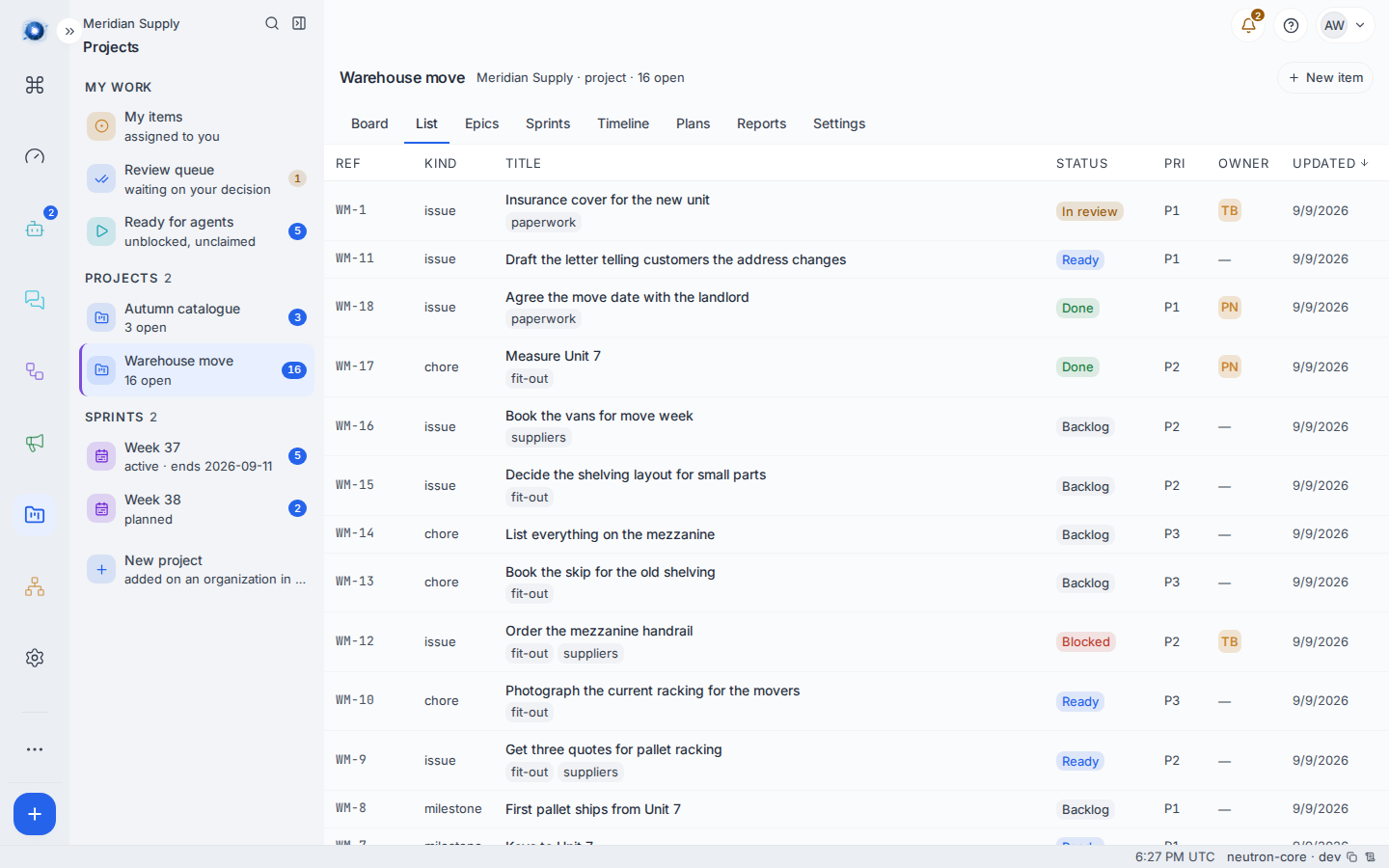Open the help question-mark icon

click(1292, 25)
